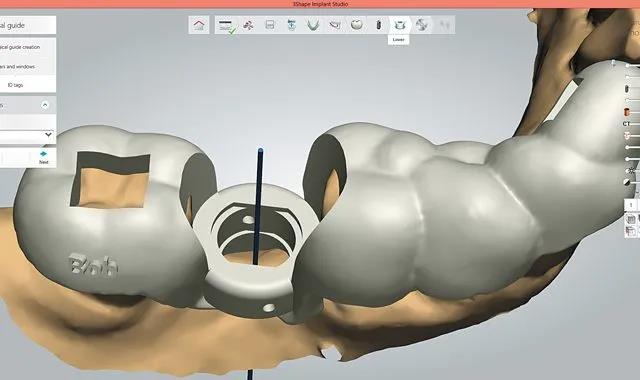Open the crown design step icon
This screenshot has height=380, width=640.
(356, 25)
